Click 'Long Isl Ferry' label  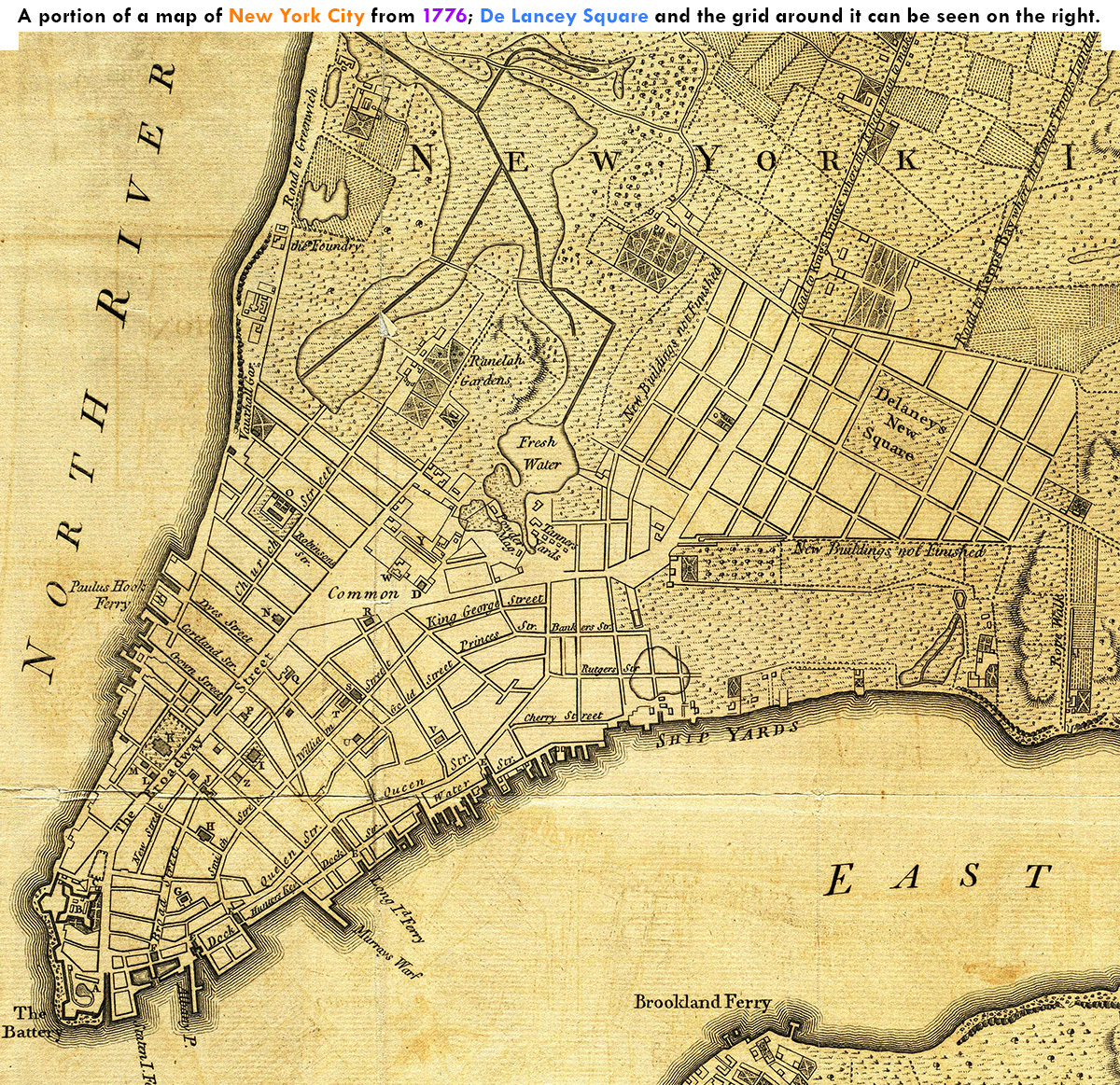pos(399,910)
